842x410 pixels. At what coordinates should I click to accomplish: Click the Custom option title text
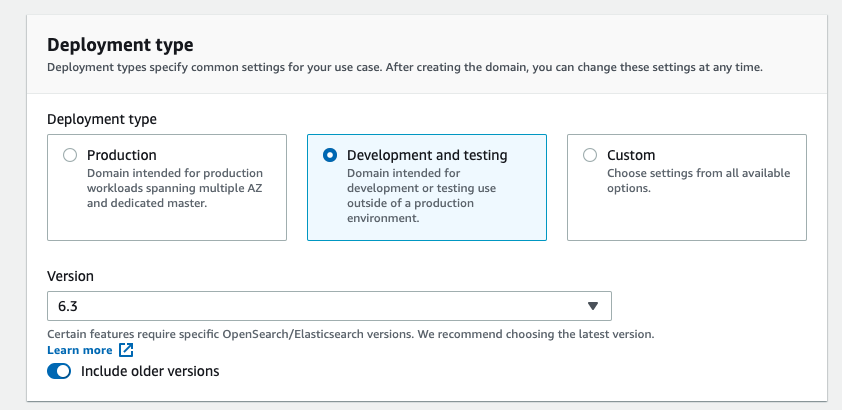631,155
